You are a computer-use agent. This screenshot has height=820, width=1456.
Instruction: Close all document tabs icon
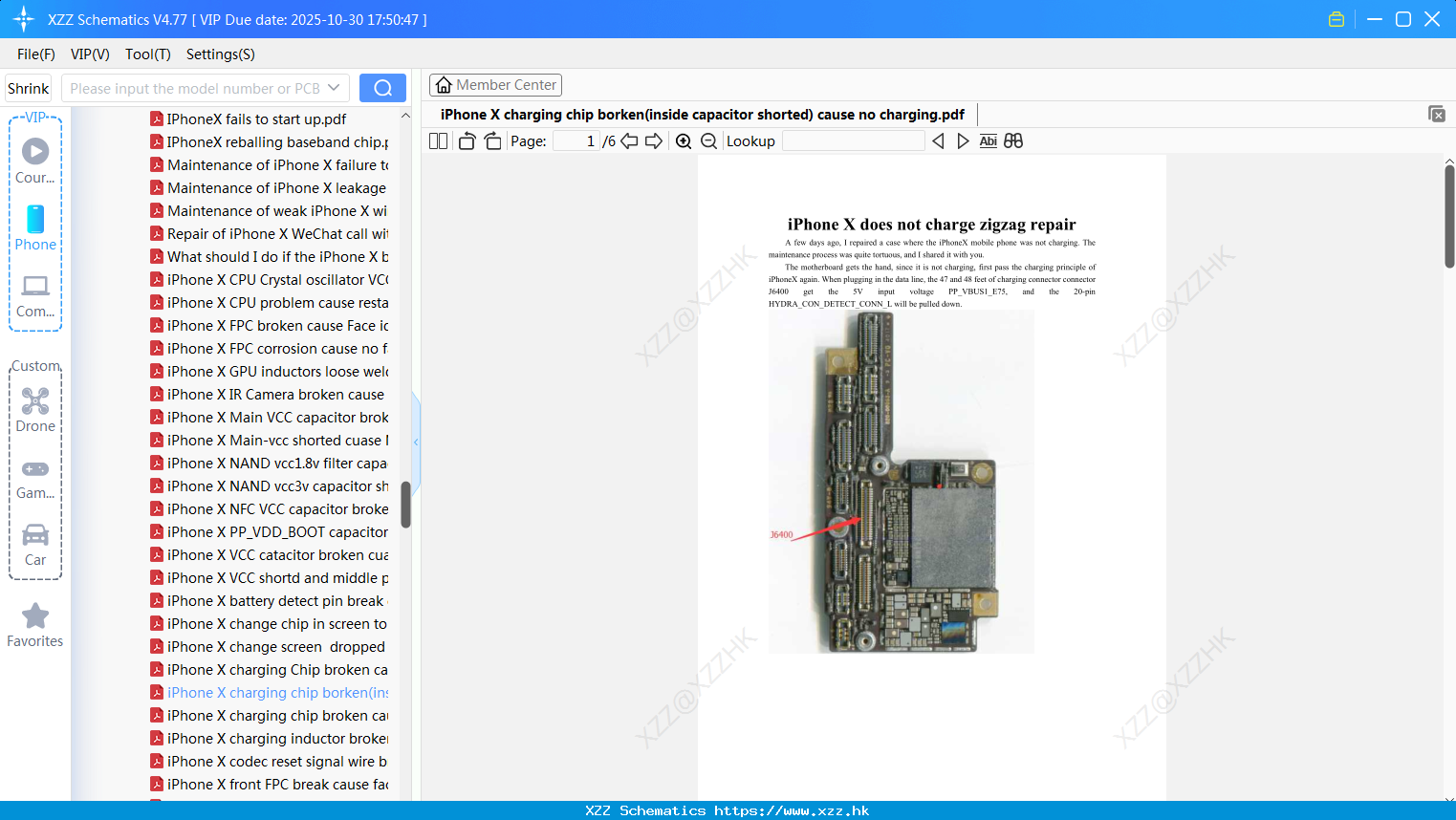point(1437,114)
